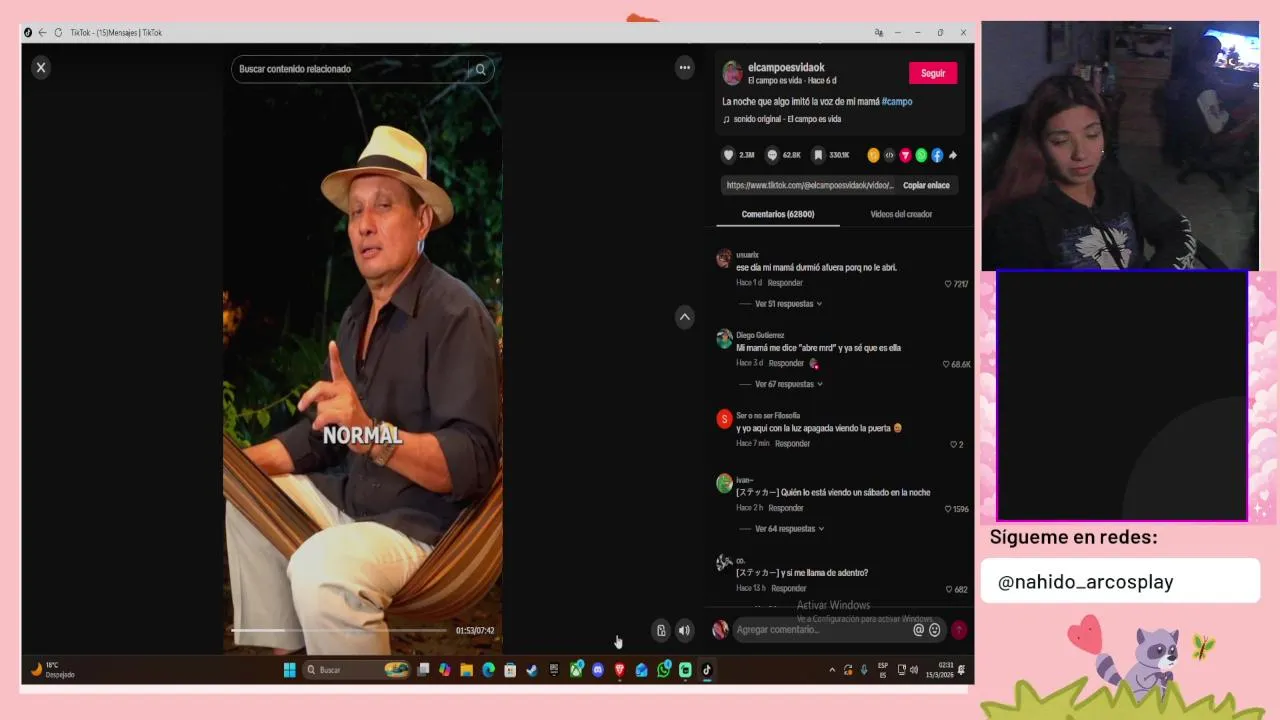Expand 'Ver 64 respuestas' under ivan comment
This screenshot has width=1280, height=720.
[x=785, y=529]
